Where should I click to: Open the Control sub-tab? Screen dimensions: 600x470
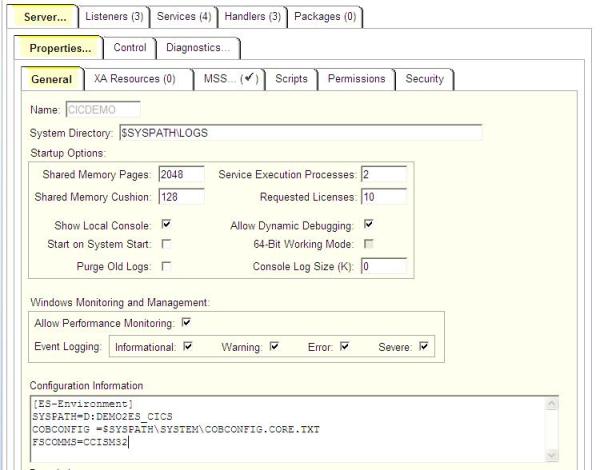[x=129, y=48]
